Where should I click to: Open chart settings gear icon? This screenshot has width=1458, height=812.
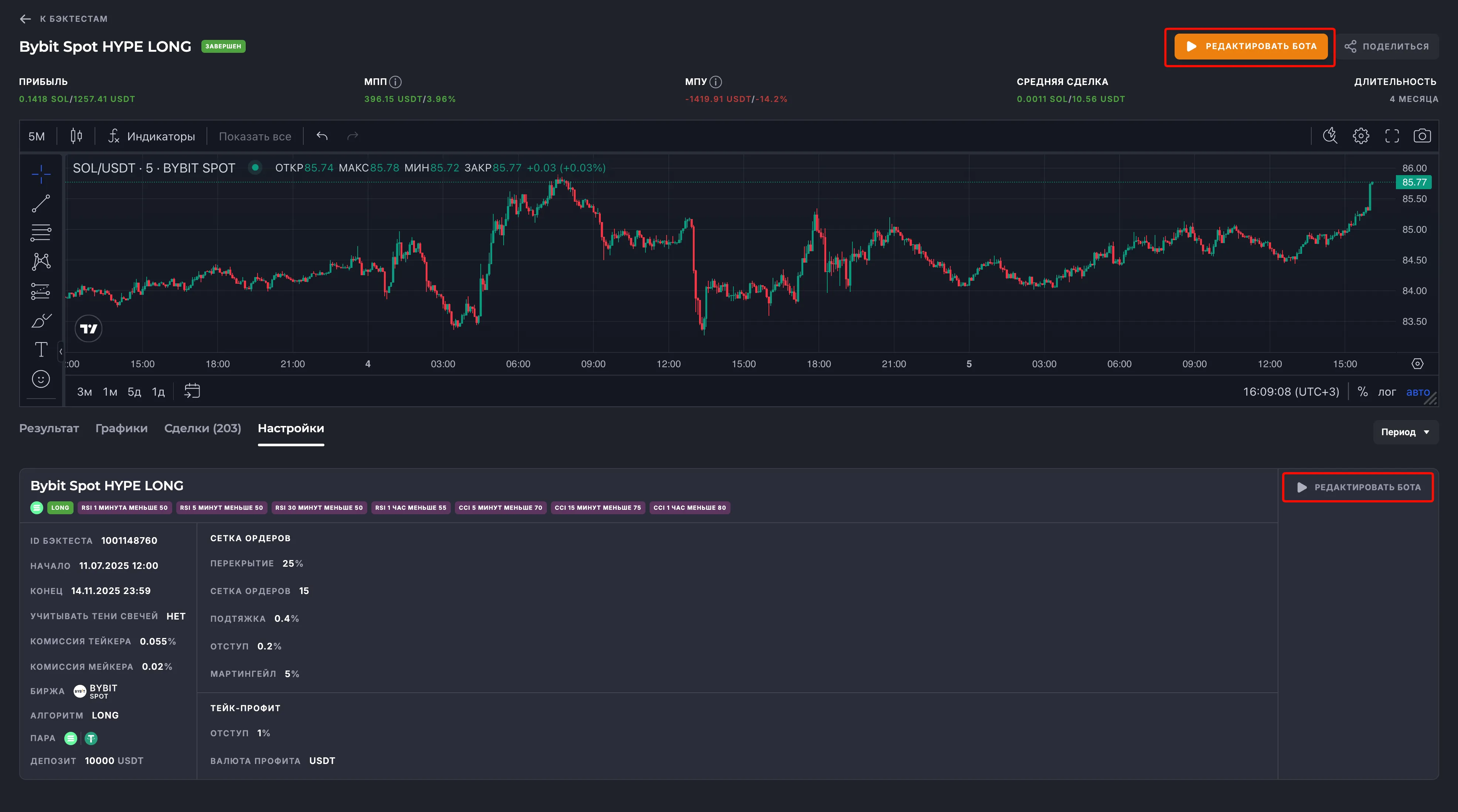[1361, 136]
